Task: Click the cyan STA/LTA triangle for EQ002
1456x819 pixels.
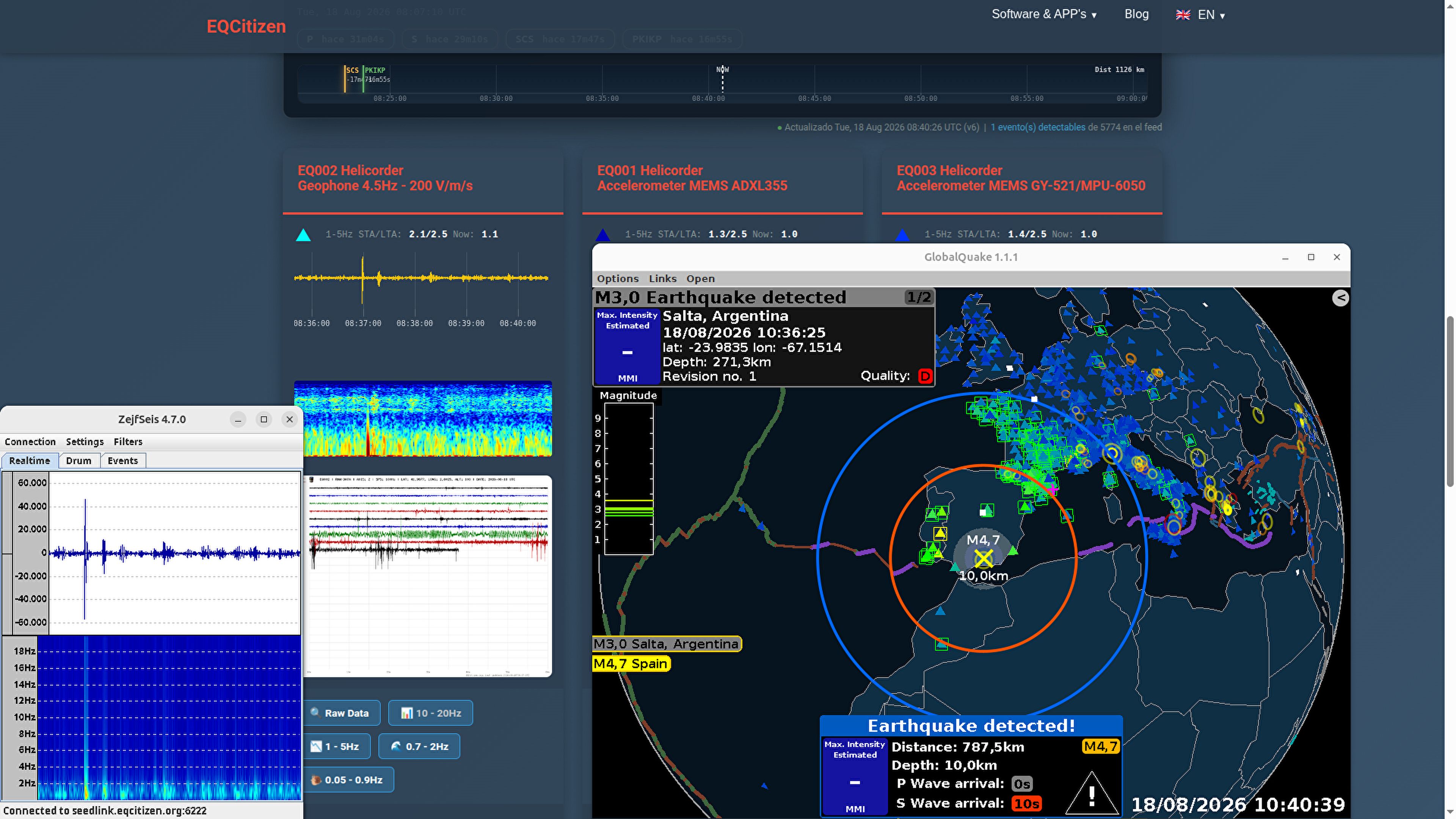Action: pos(303,235)
